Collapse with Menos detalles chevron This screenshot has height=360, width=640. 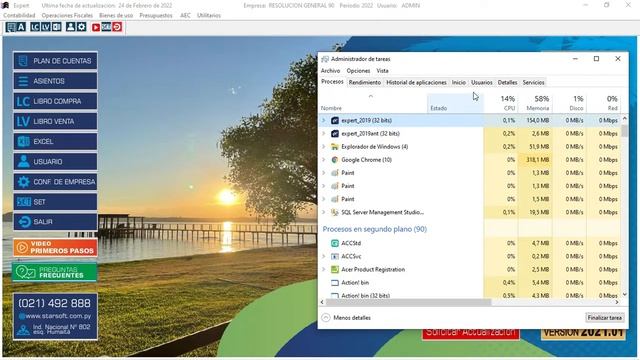coord(326,318)
